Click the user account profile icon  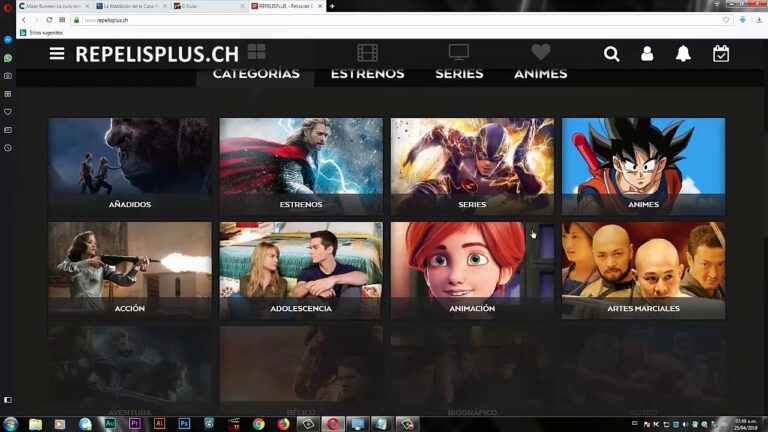click(x=647, y=54)
